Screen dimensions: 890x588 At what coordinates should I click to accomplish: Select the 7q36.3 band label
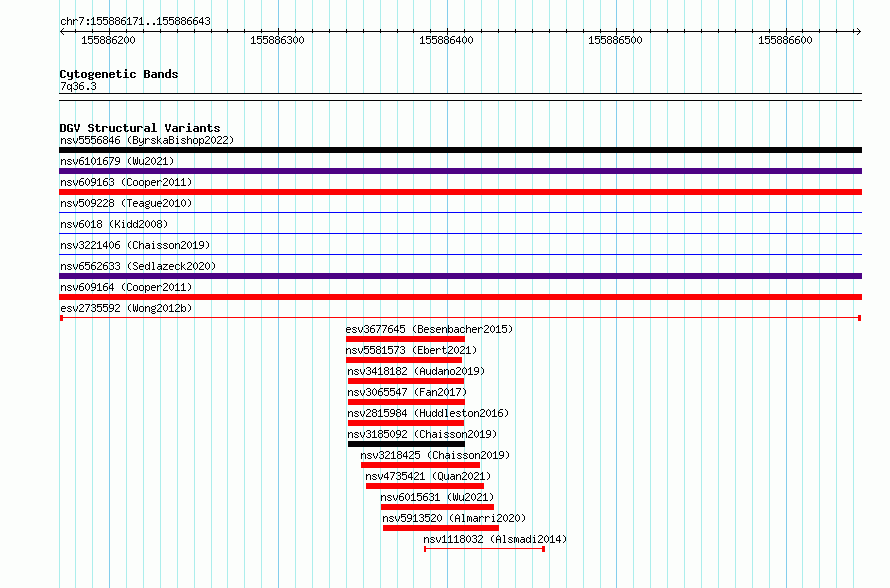tap(78, 86)
